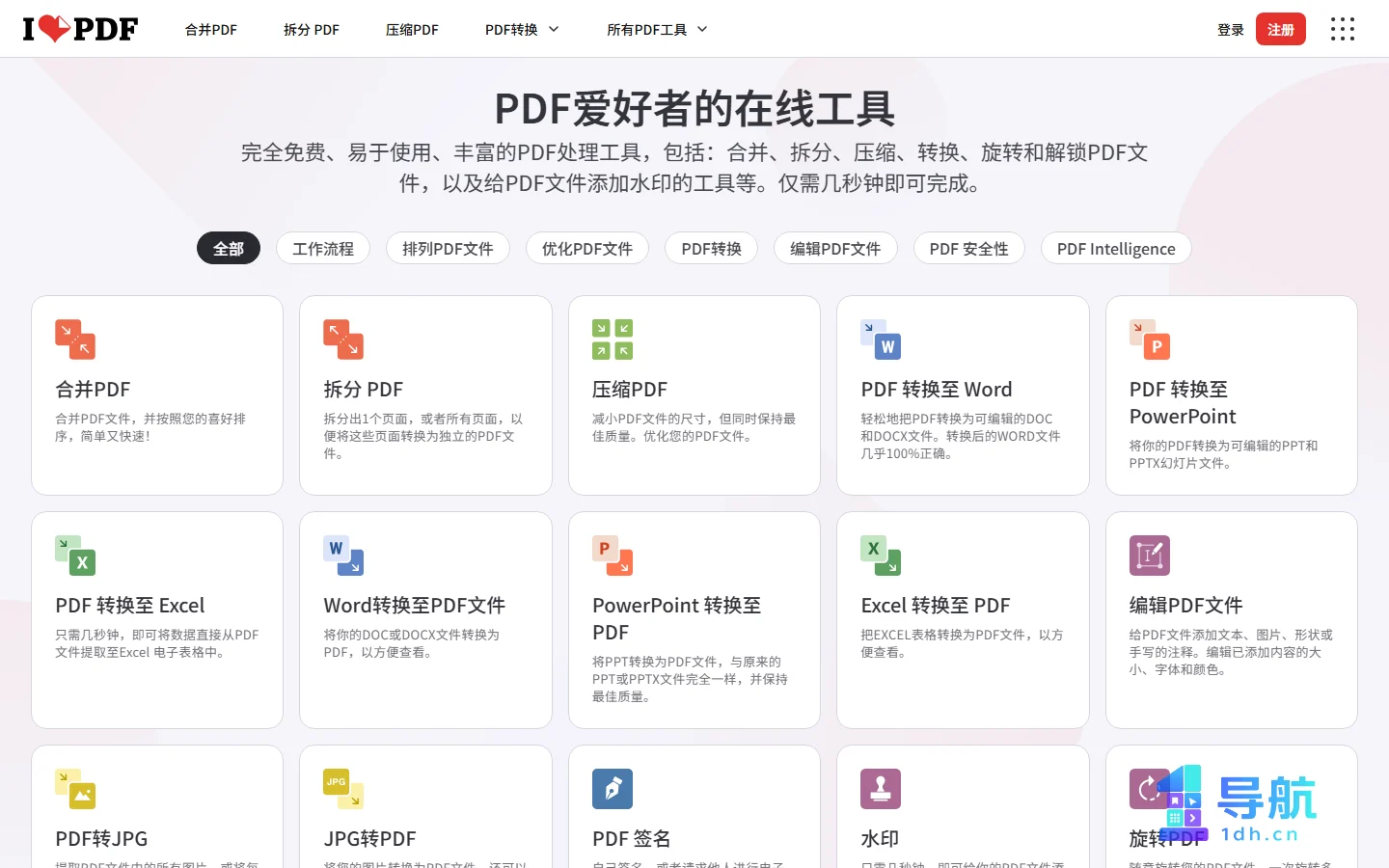The width and height of the screenshot is (1389, 868).
Task: Open 压缩PDF in the top navigation
Action: coord(412,30)
